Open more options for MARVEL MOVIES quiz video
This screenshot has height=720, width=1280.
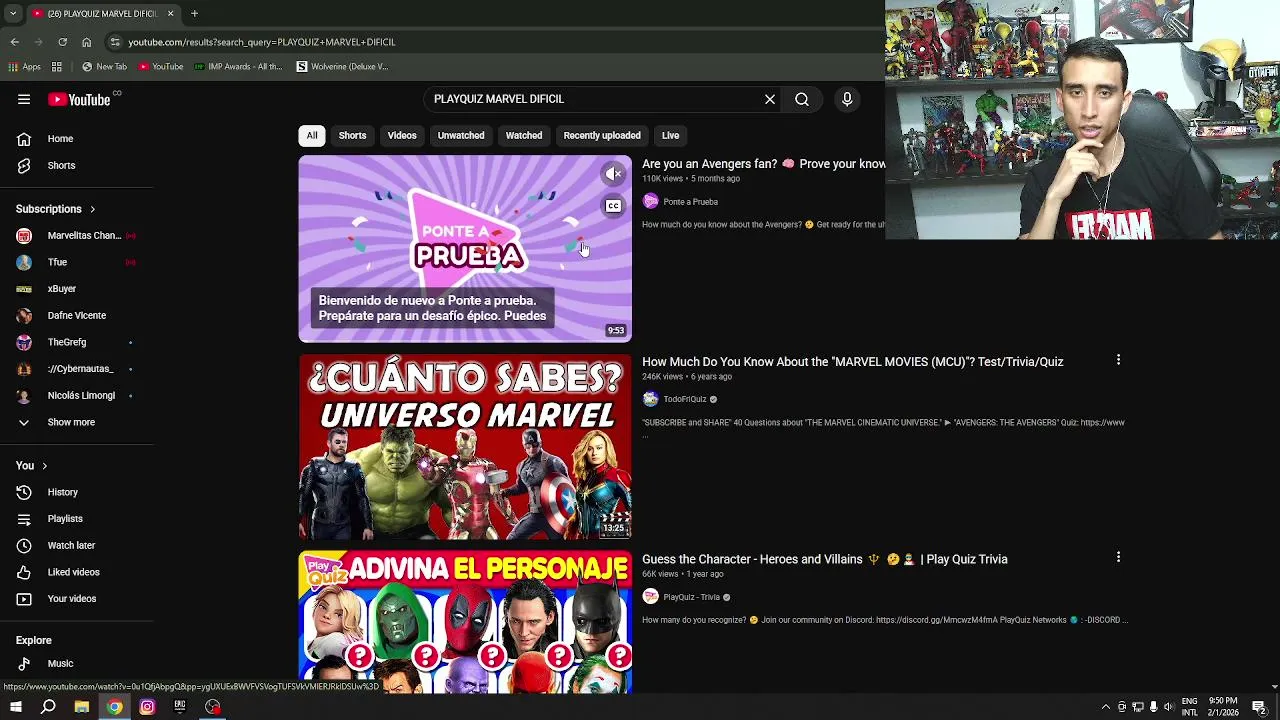pos(1118,359)
